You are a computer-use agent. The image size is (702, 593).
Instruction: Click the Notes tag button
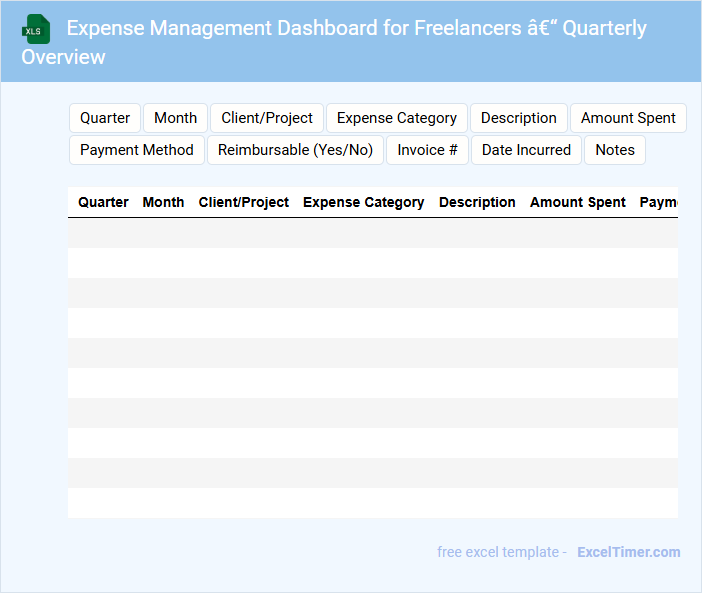click(615, 150)
